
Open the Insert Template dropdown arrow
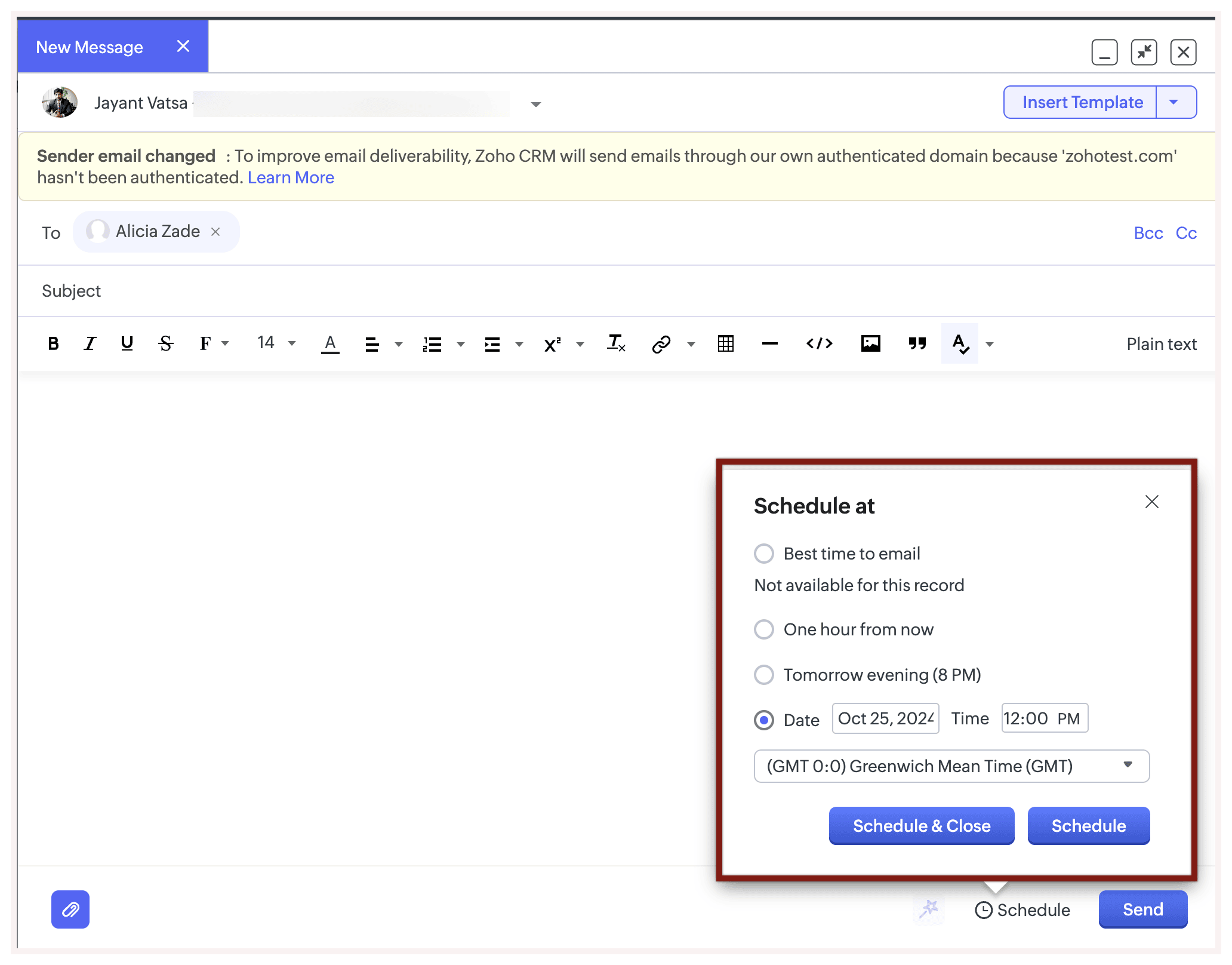coord(1174,102)
